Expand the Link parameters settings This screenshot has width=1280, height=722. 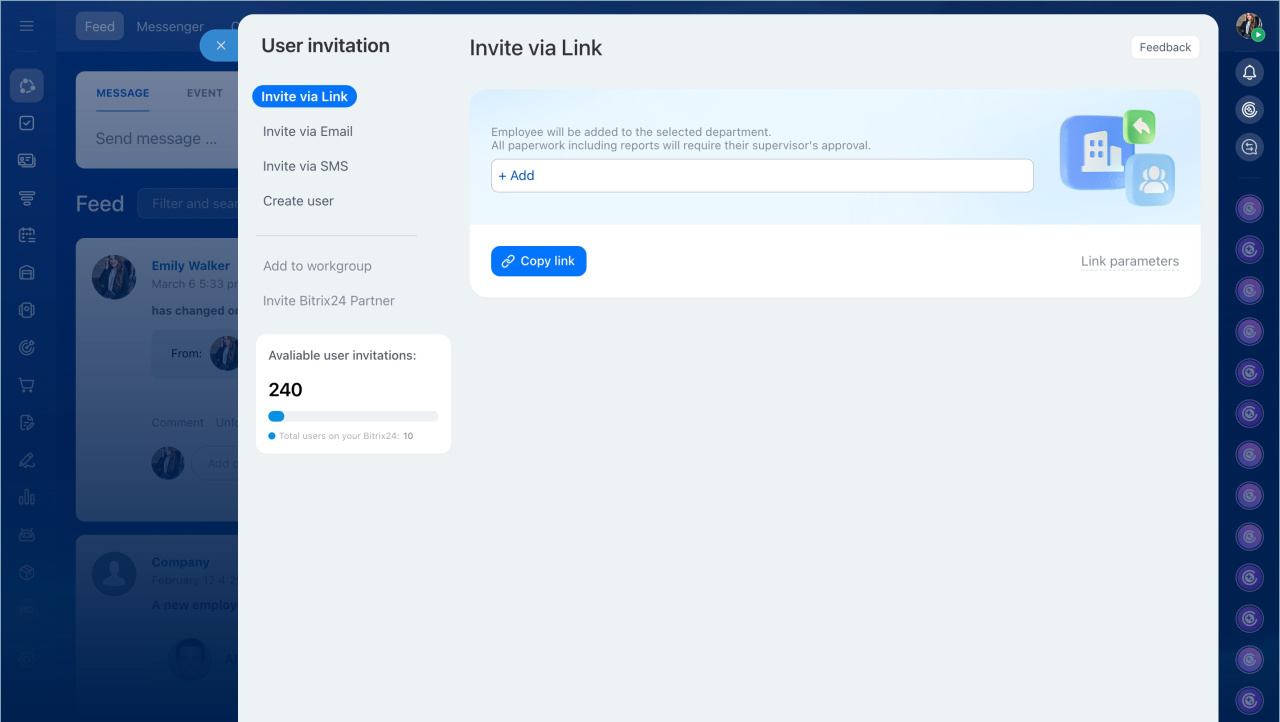pyautogui.click(x=1129, y=262)
